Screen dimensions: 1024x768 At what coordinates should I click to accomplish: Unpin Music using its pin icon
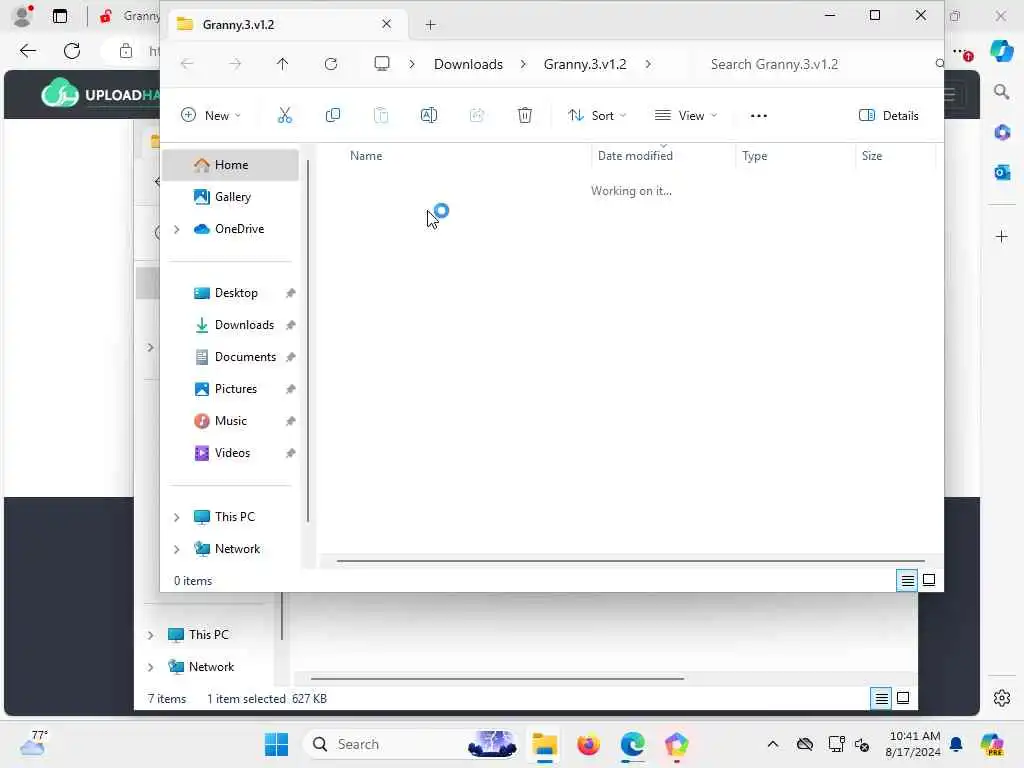click(x=291, y=421)
